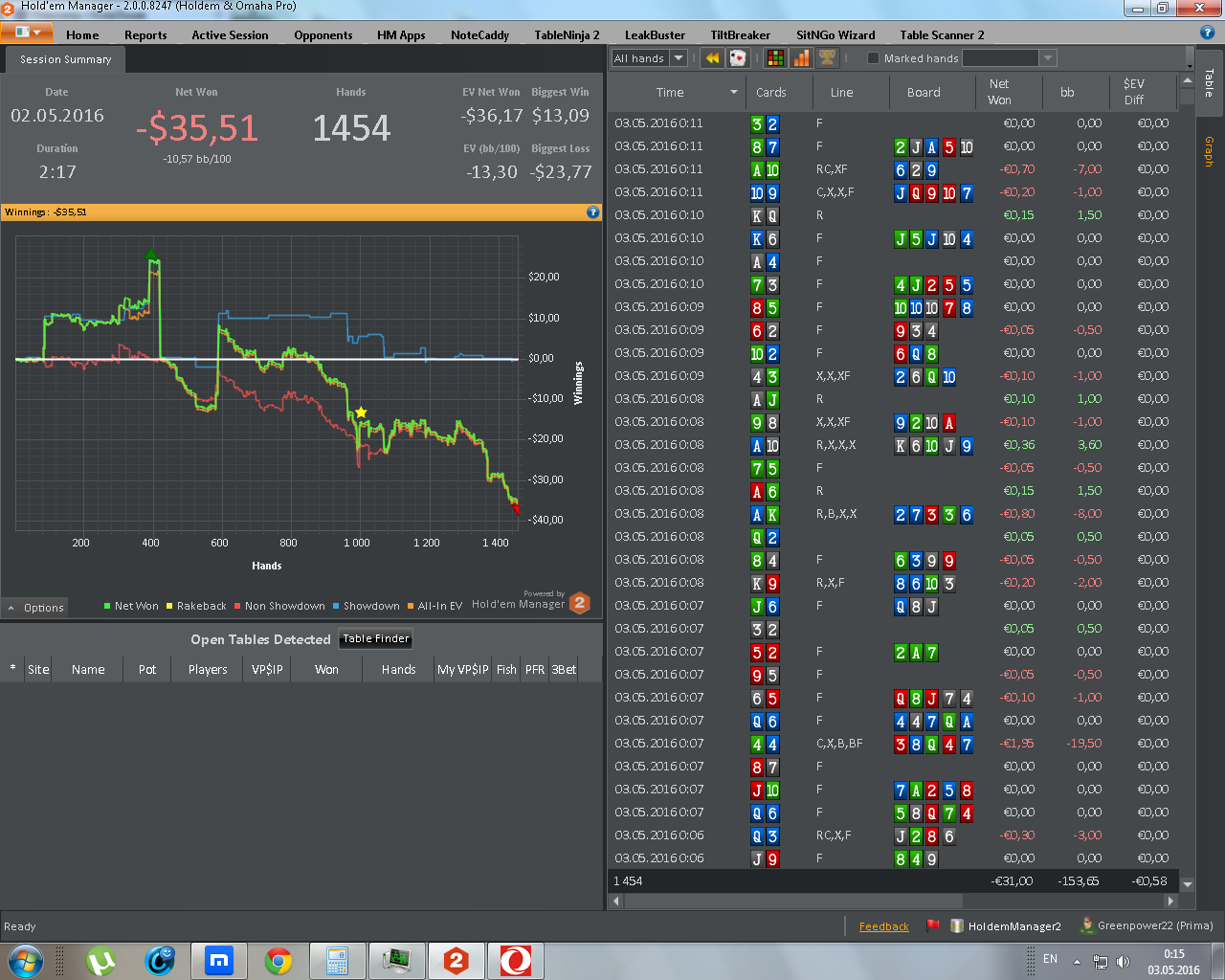Open TableNinja 2 tab
The width and height of the screenshot is (1225, 980).
(567, 35)
